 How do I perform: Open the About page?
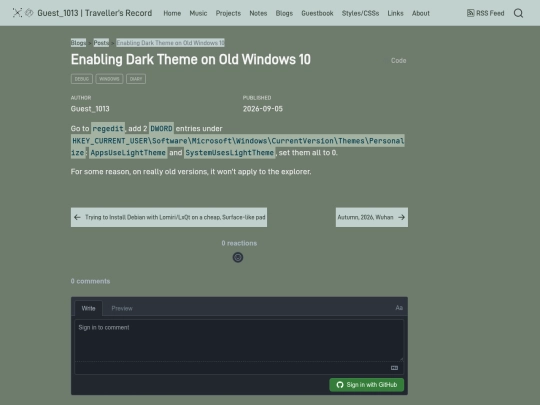pos(421,13)
